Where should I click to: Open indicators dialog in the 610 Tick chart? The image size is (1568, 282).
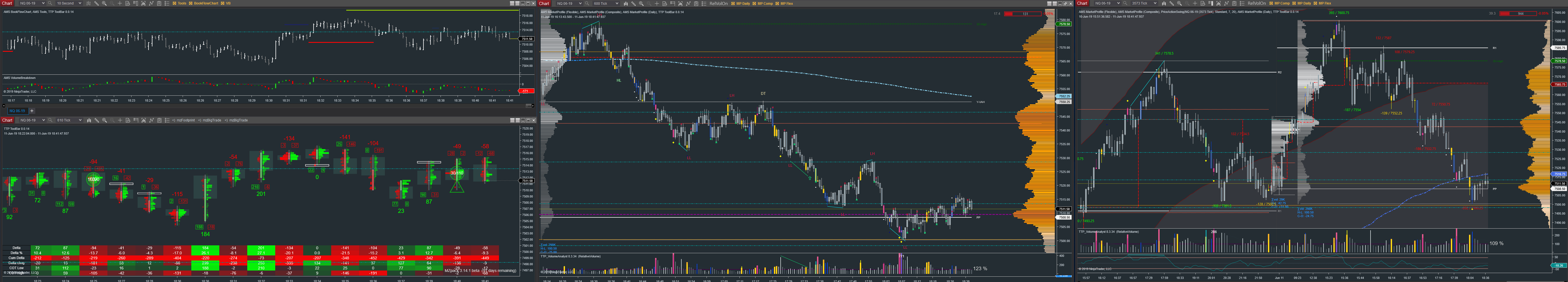coord(144,120)
